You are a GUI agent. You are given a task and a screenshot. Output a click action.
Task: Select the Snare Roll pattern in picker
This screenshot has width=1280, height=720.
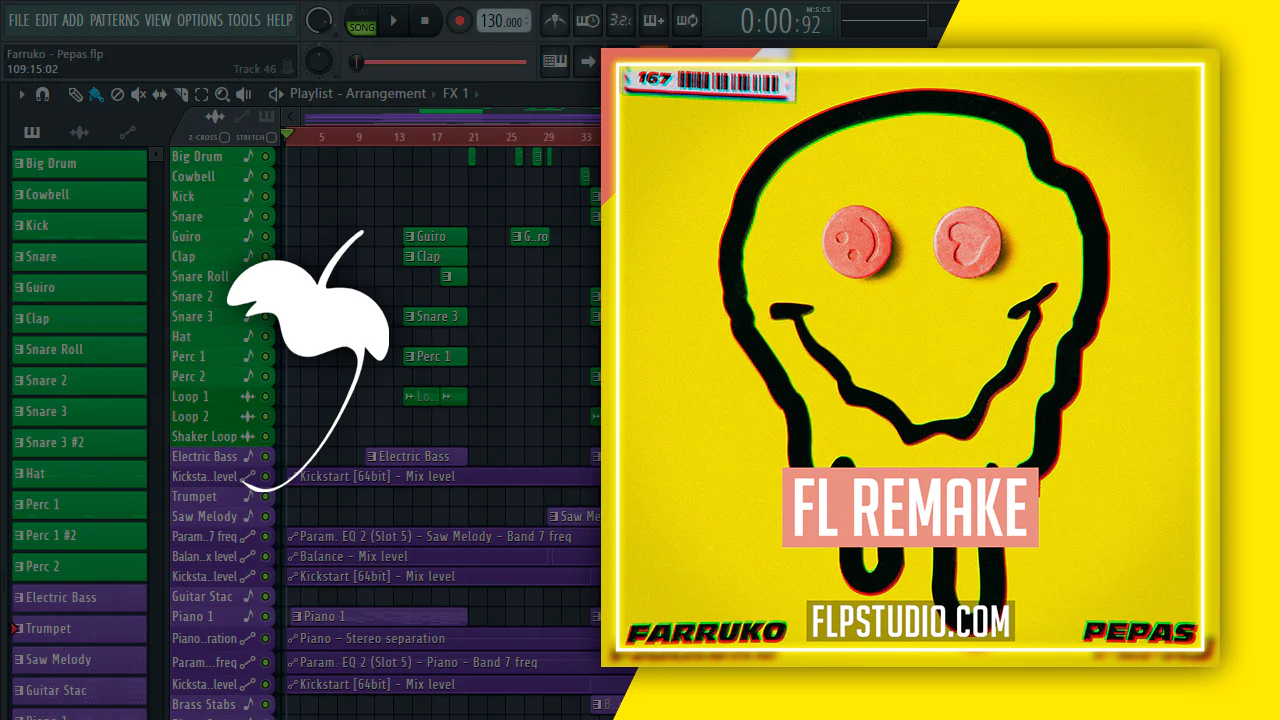coord(79,349)
